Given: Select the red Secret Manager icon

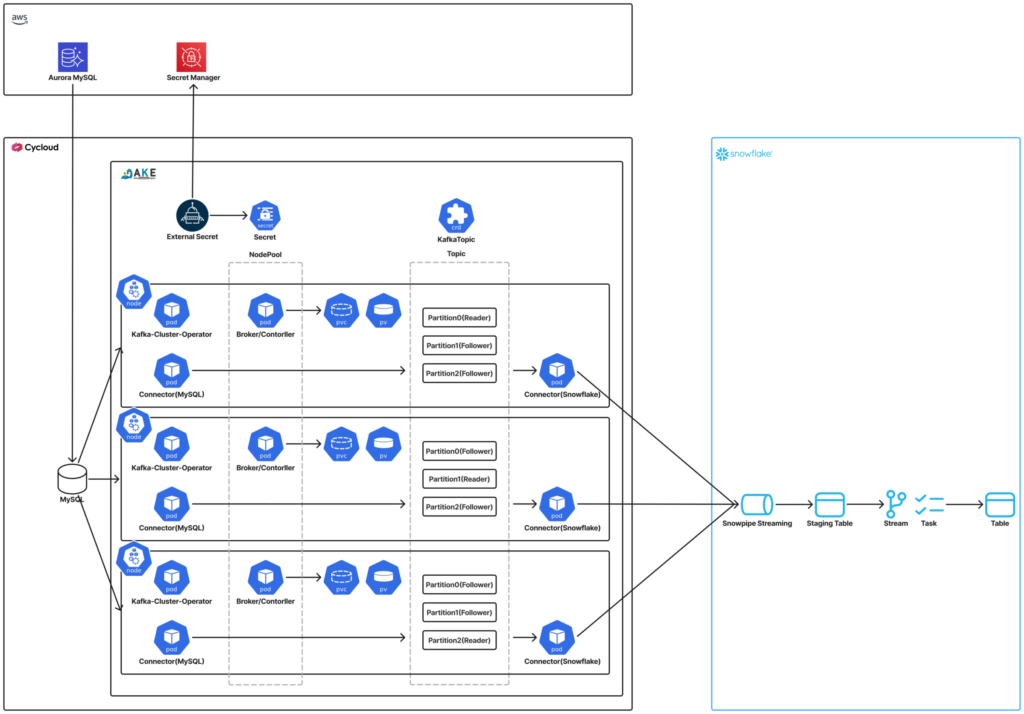Looking at the screenshot, I should tap(192, 56).
